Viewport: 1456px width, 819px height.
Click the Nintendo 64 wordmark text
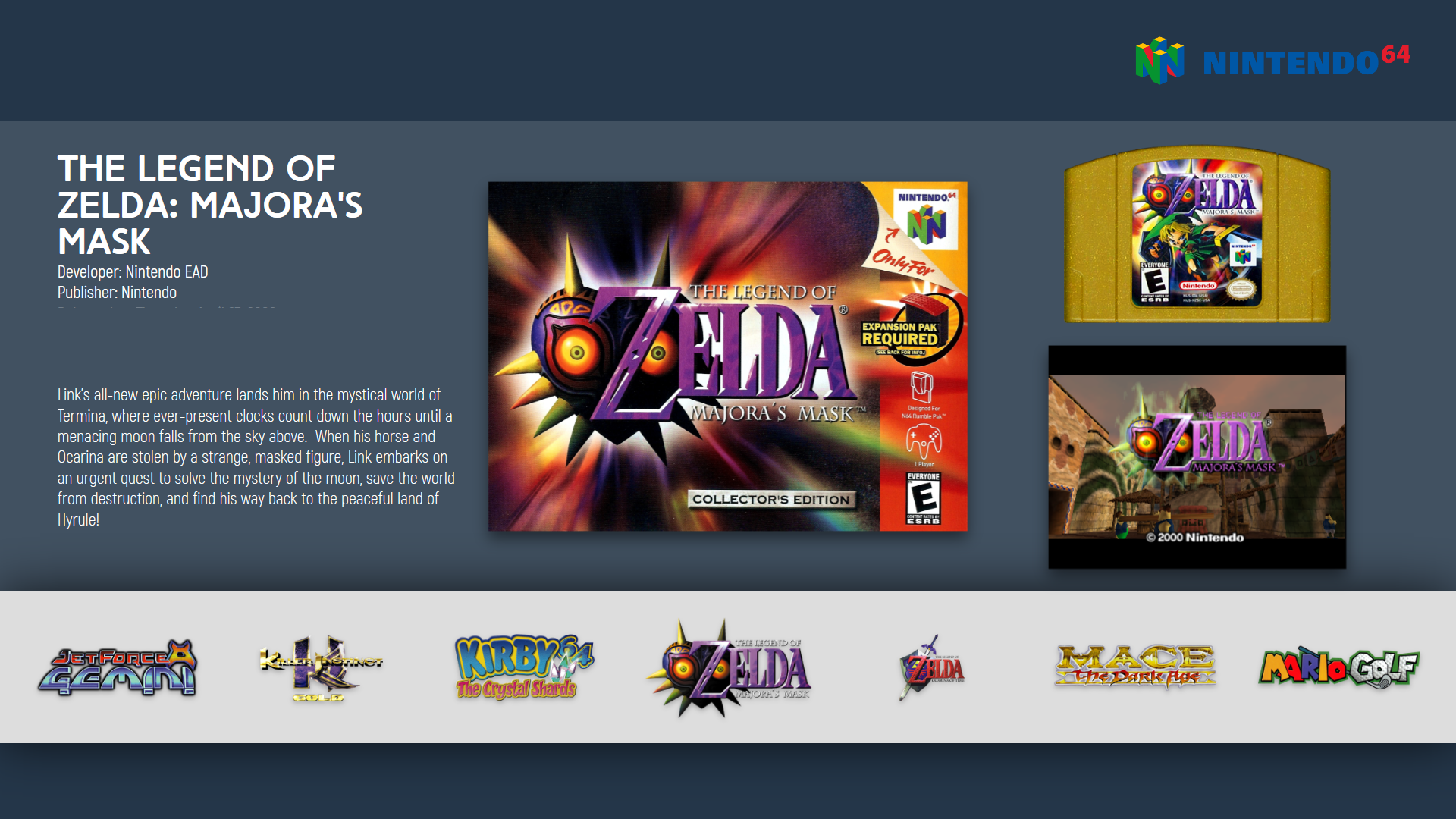tap(1306, 60)
